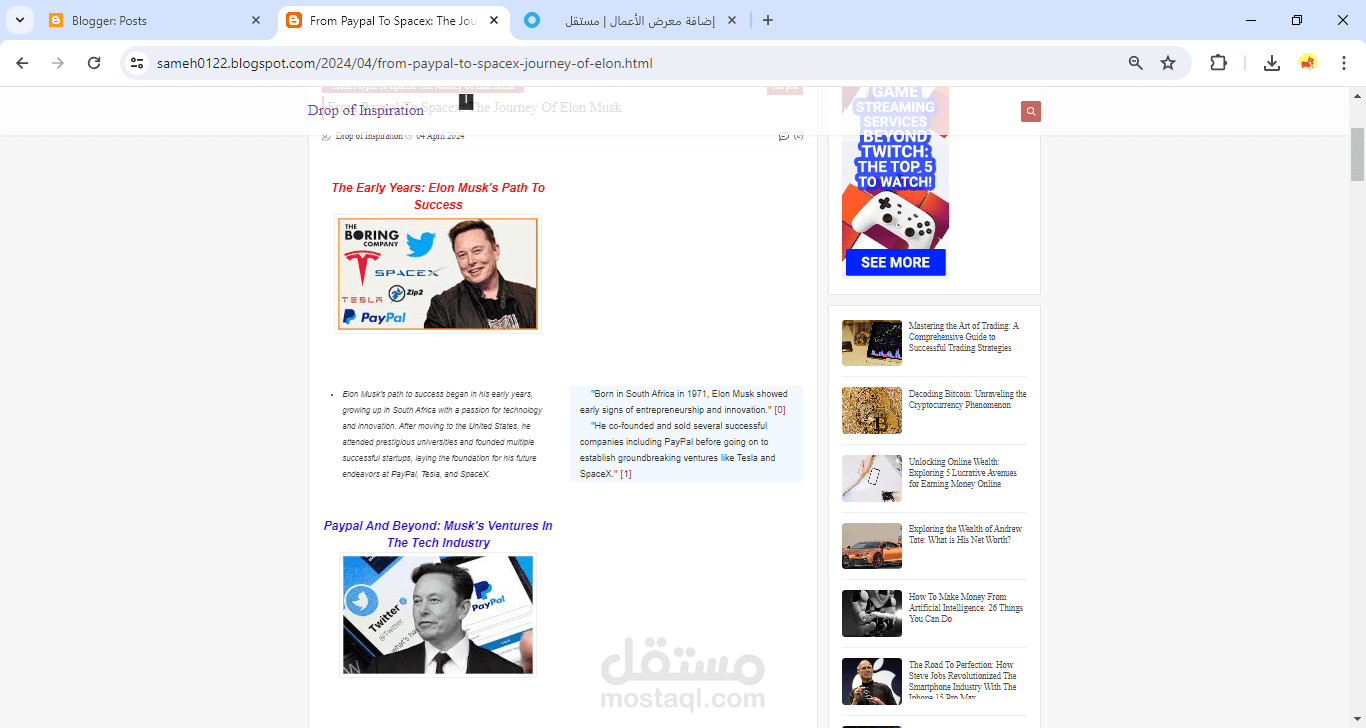1366x728 pixels.
Task: Click the scrollbar up arrow
Action: point(1357,95)
